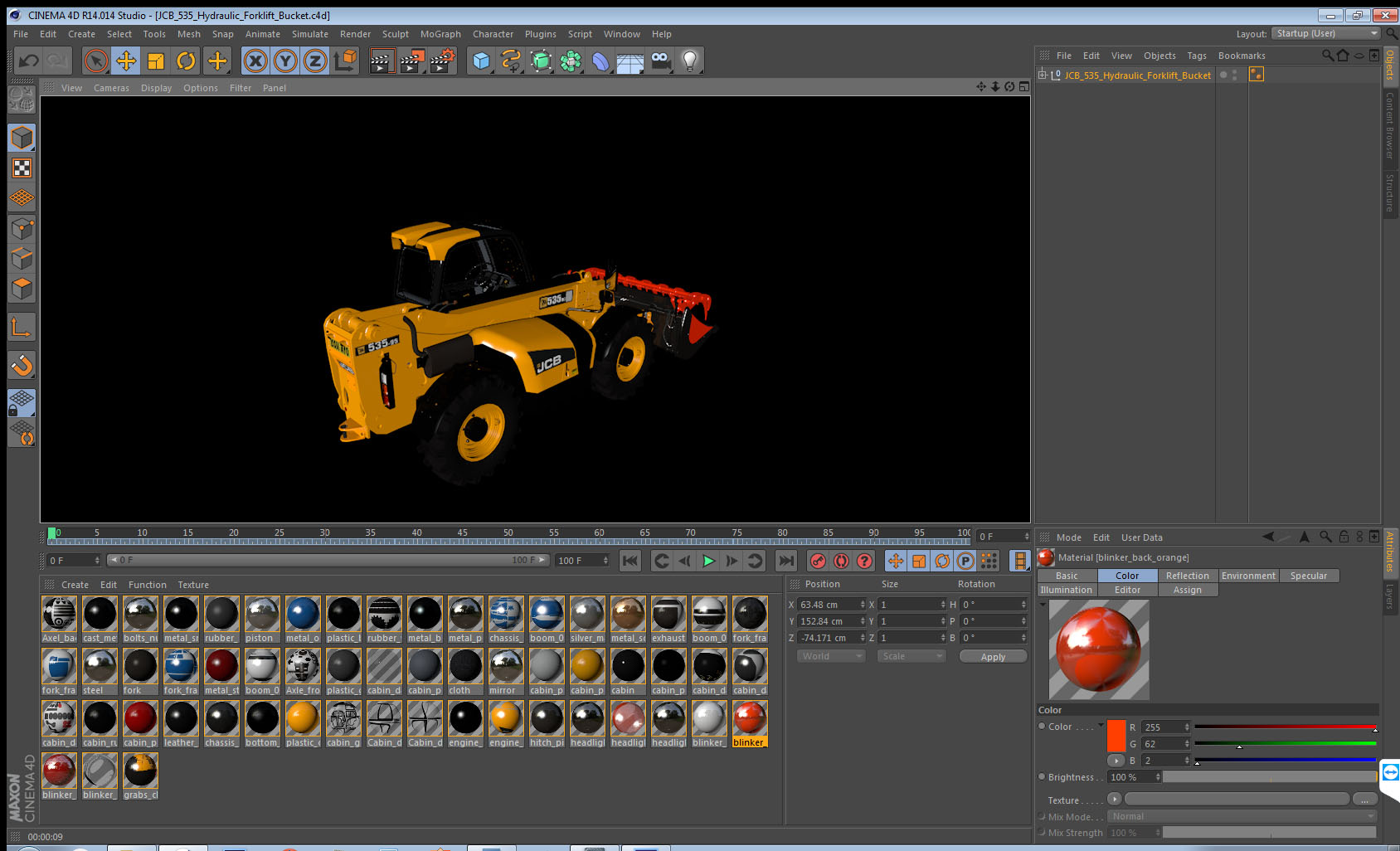Viewport: 1400px width, 851px height.
Task: Click the Undo arrow icon
Action: 29,61
